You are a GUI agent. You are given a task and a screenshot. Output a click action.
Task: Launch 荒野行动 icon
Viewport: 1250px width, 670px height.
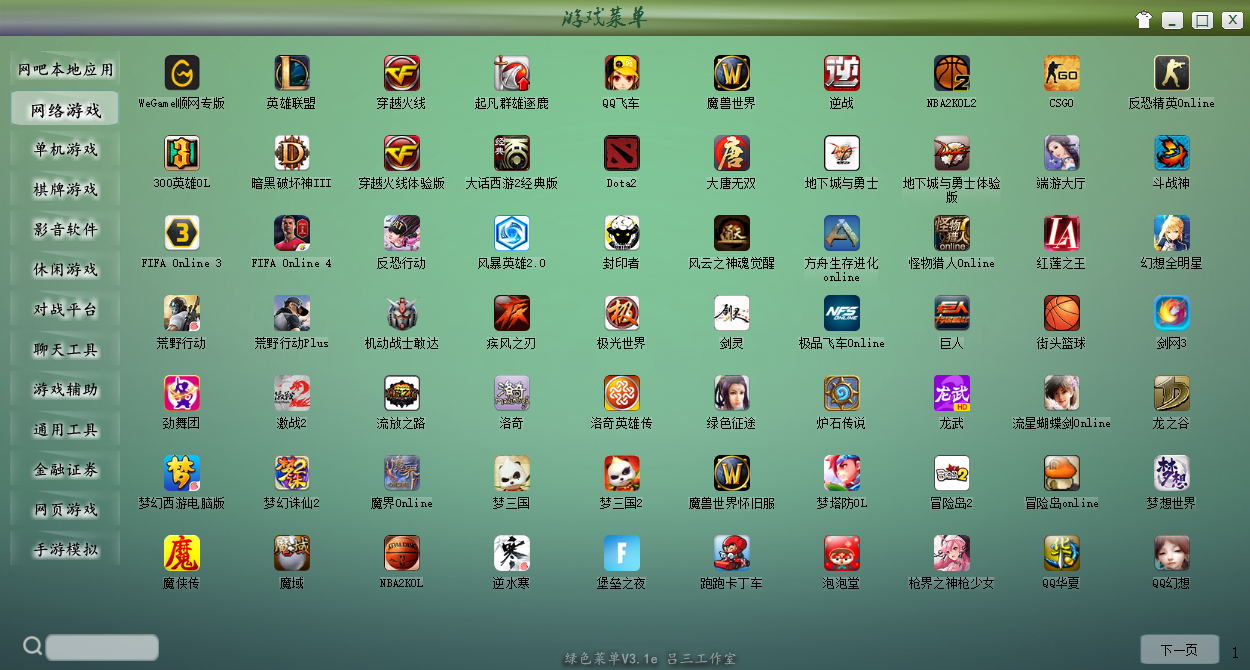pyautogui.click(x=182, y=313)
